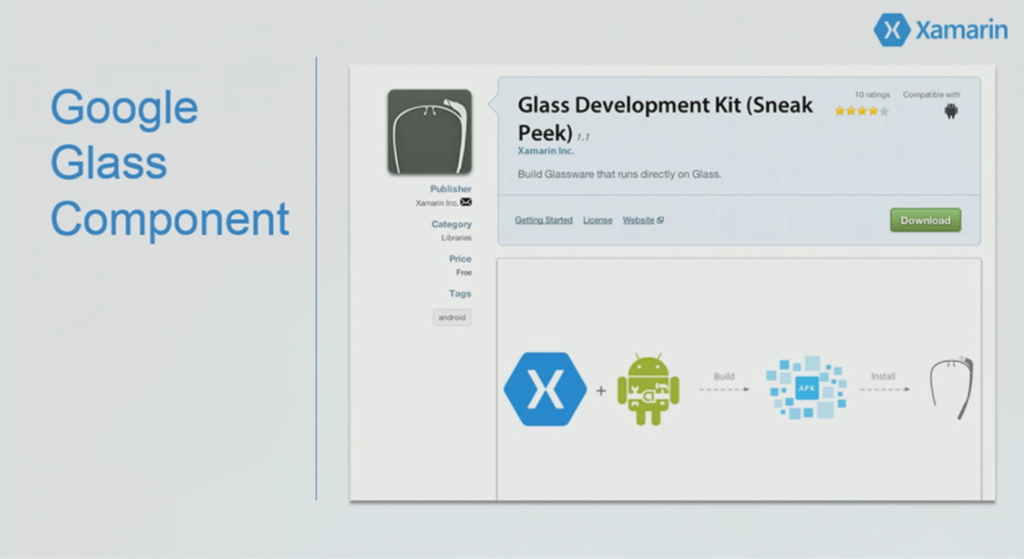Click the Xamarin Inc. publisher link under title
Viewport: 1024px width, 559px height.
tap(545, 151)
